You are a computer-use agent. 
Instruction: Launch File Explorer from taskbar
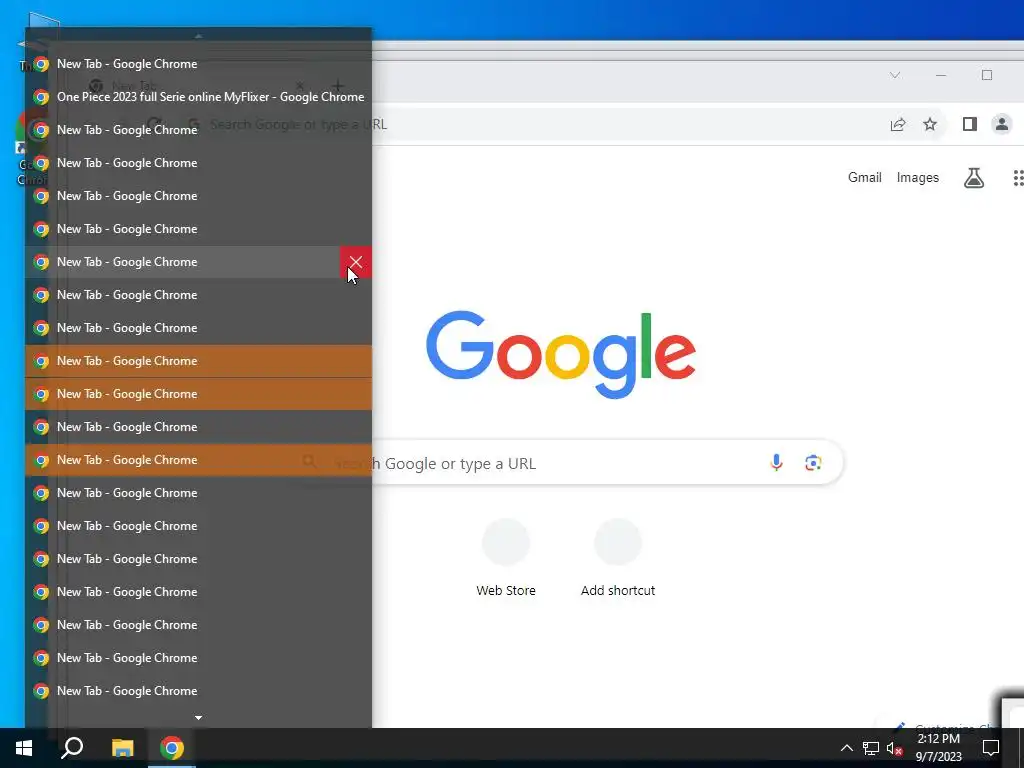coord(122,748)
